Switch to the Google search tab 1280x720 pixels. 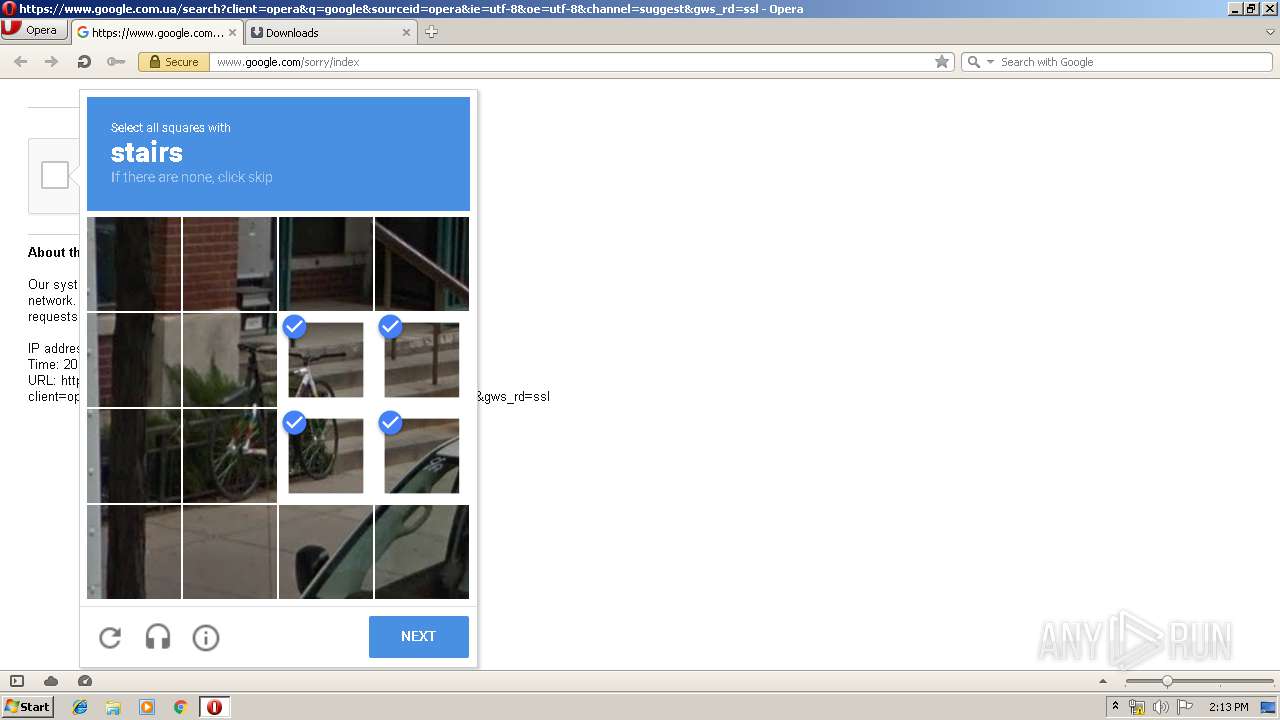click(x=157, y=32)
